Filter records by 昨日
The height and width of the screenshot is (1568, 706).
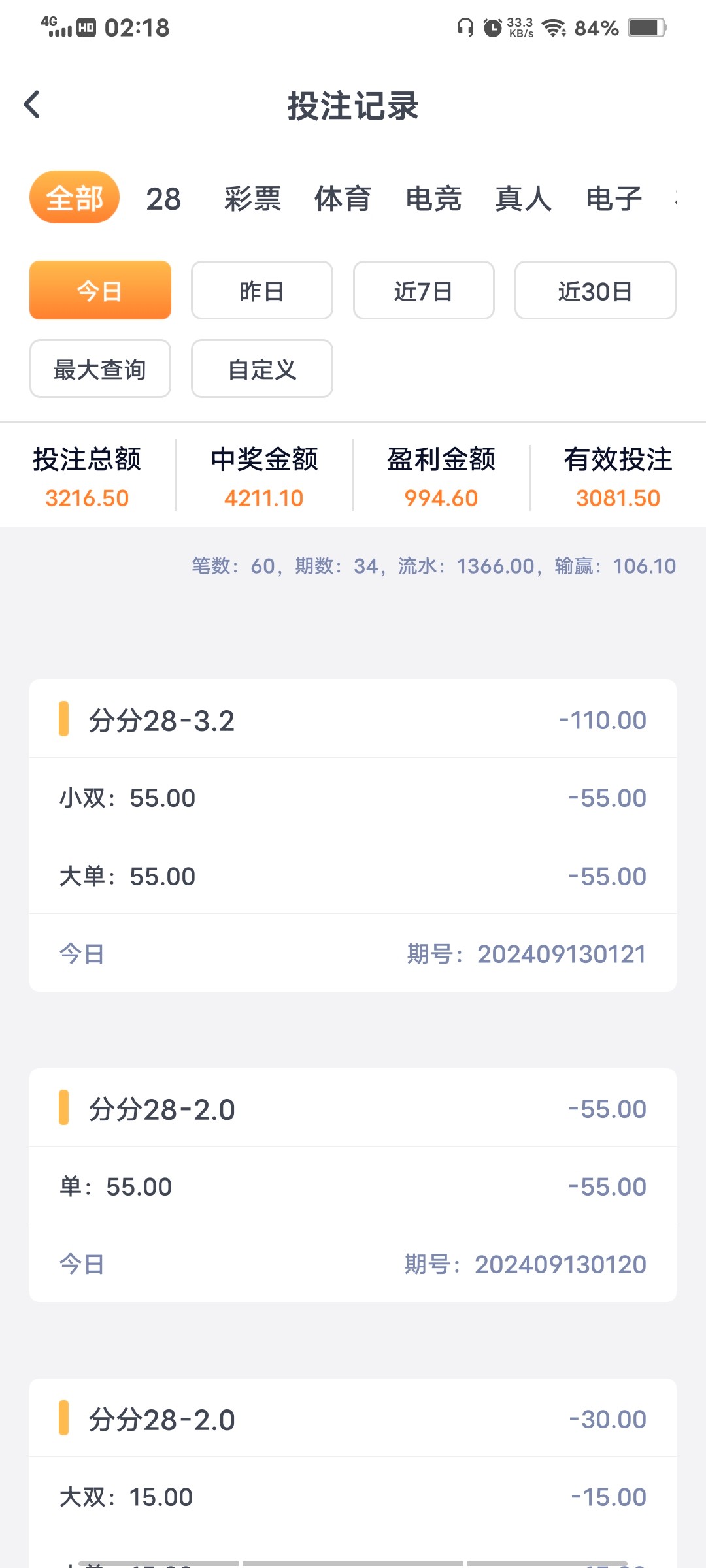(261, 290)
